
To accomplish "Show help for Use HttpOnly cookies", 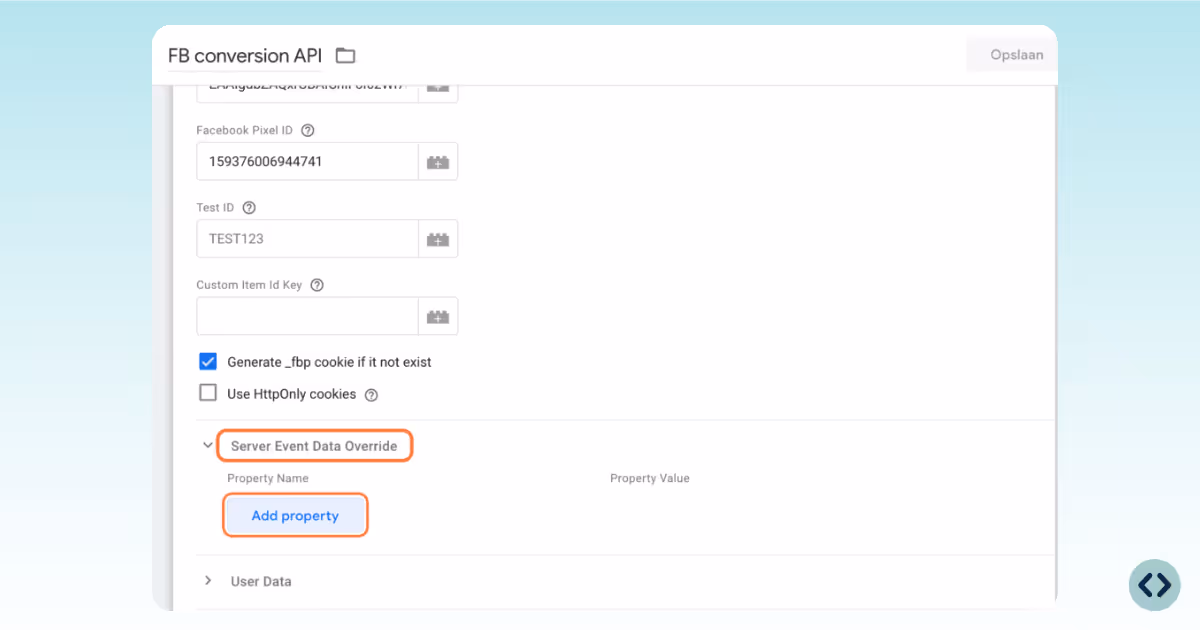I will (371, 395).
